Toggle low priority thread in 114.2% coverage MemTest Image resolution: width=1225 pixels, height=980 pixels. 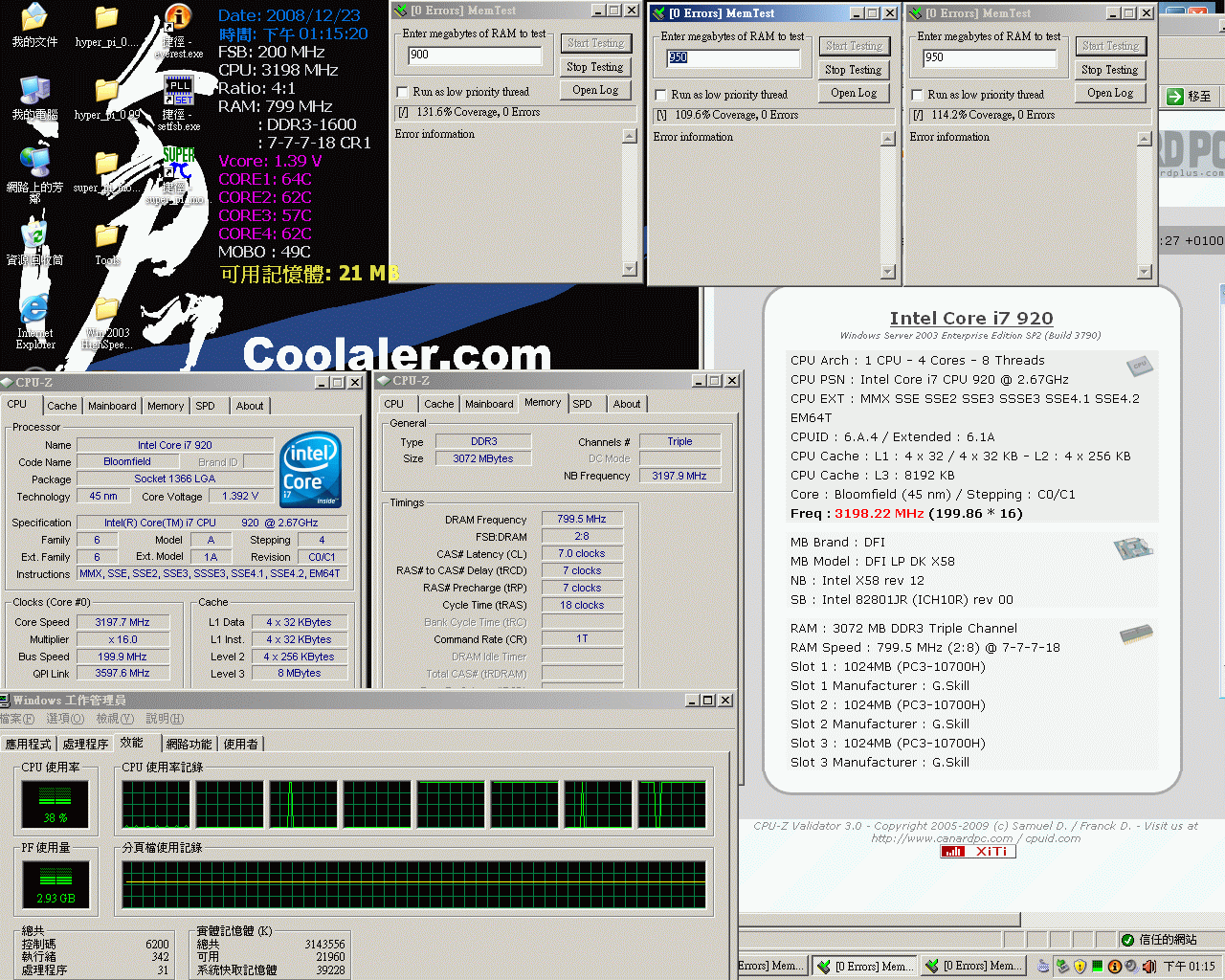pos(918,95)
